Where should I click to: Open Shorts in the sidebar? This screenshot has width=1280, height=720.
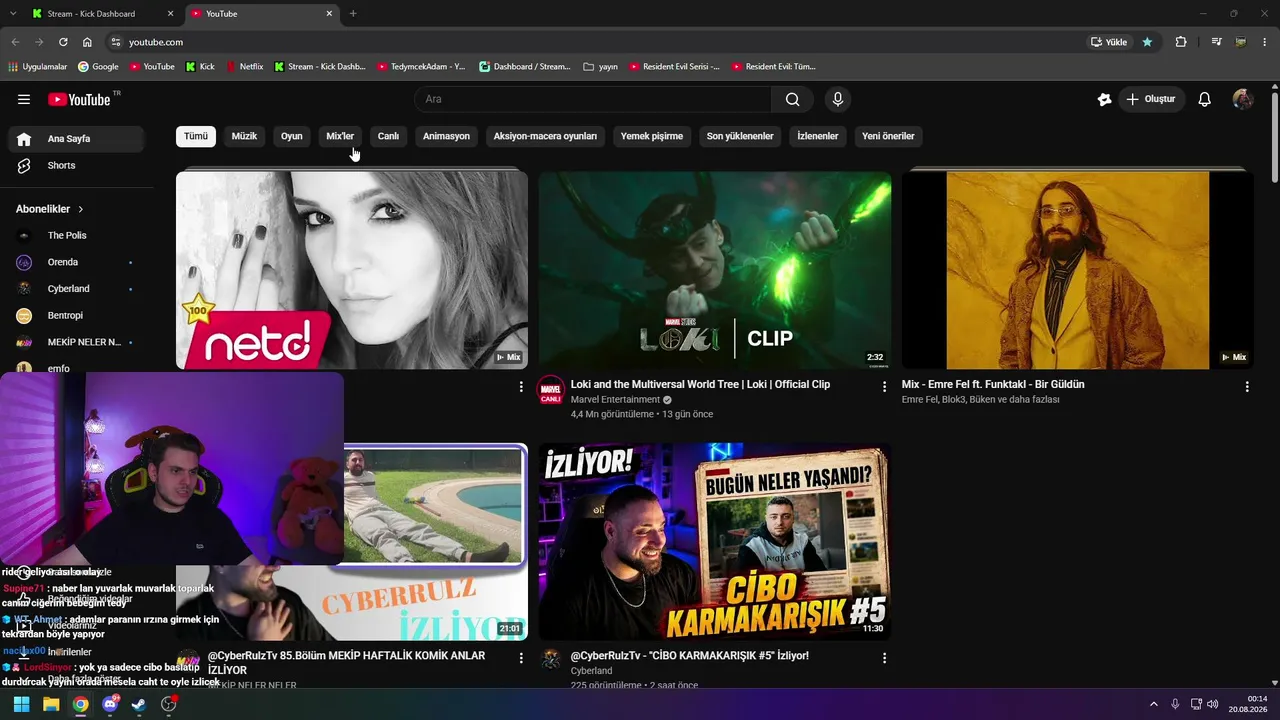(77, 165)
